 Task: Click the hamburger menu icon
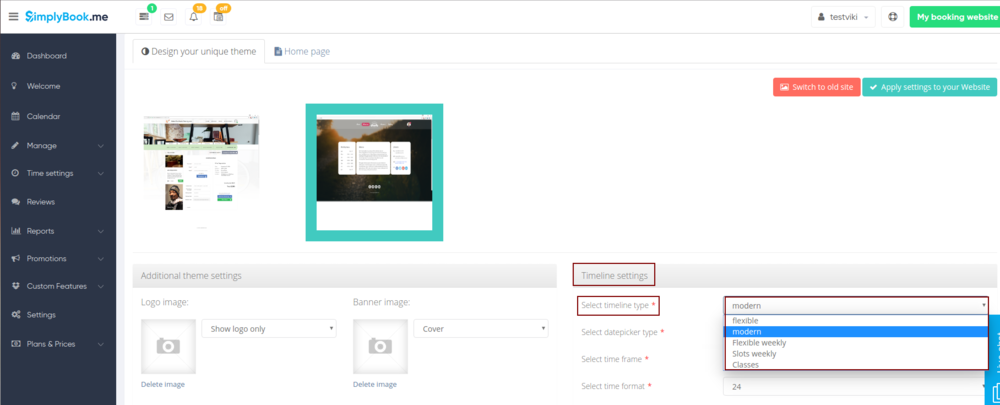coord(13,17)
